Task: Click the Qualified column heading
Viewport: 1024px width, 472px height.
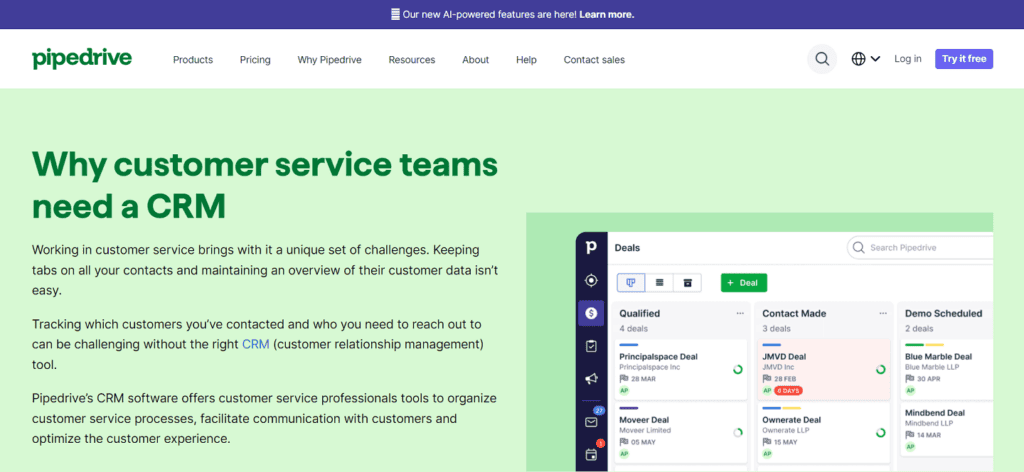Action: click(x=639, y=313)
